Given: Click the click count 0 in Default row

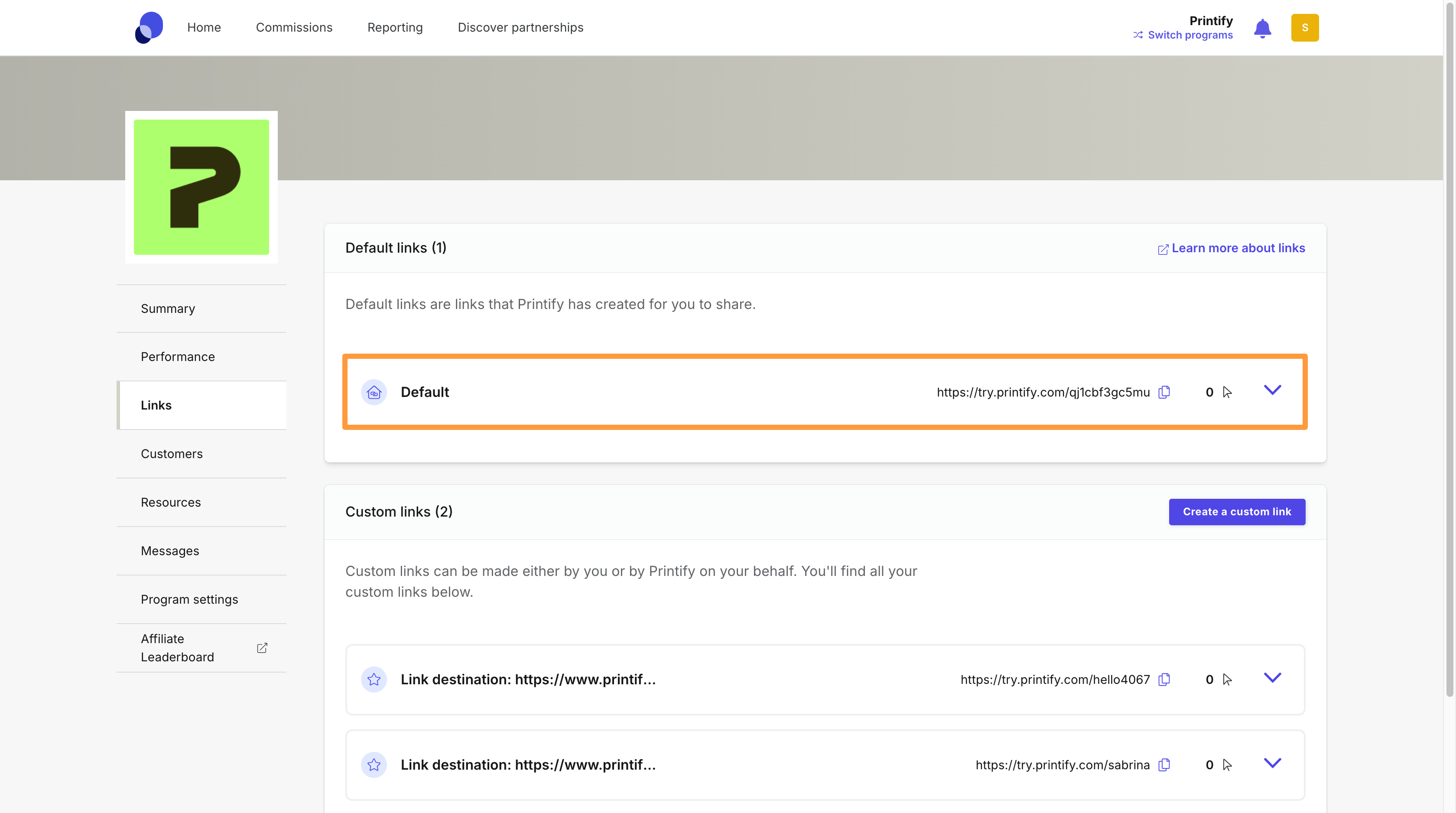Looking at the screenshot, I should 1209,392.
